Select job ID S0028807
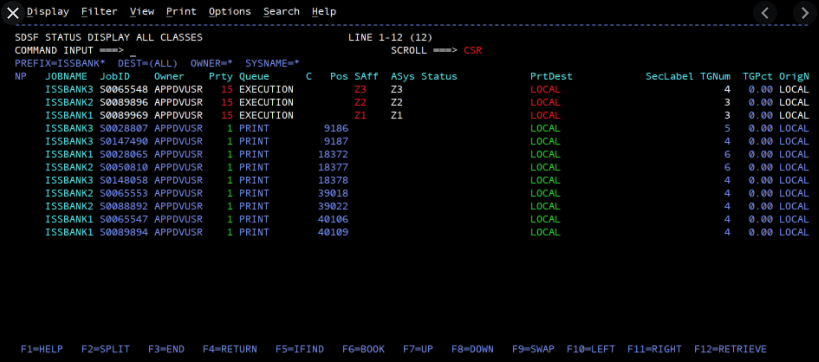Viewport: 819px width, 362px height. tap(124, 128)
